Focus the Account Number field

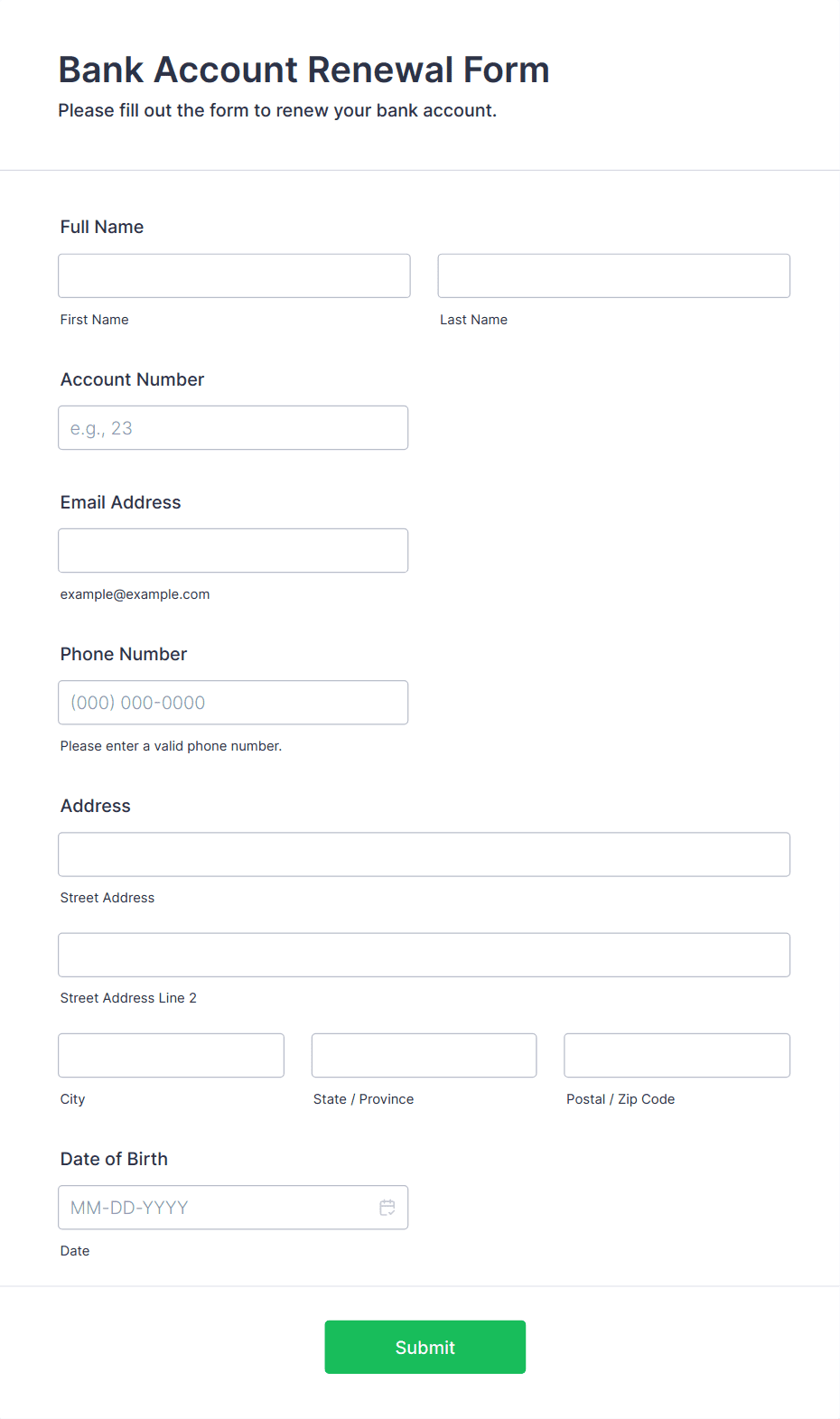[x=233, y=427]
